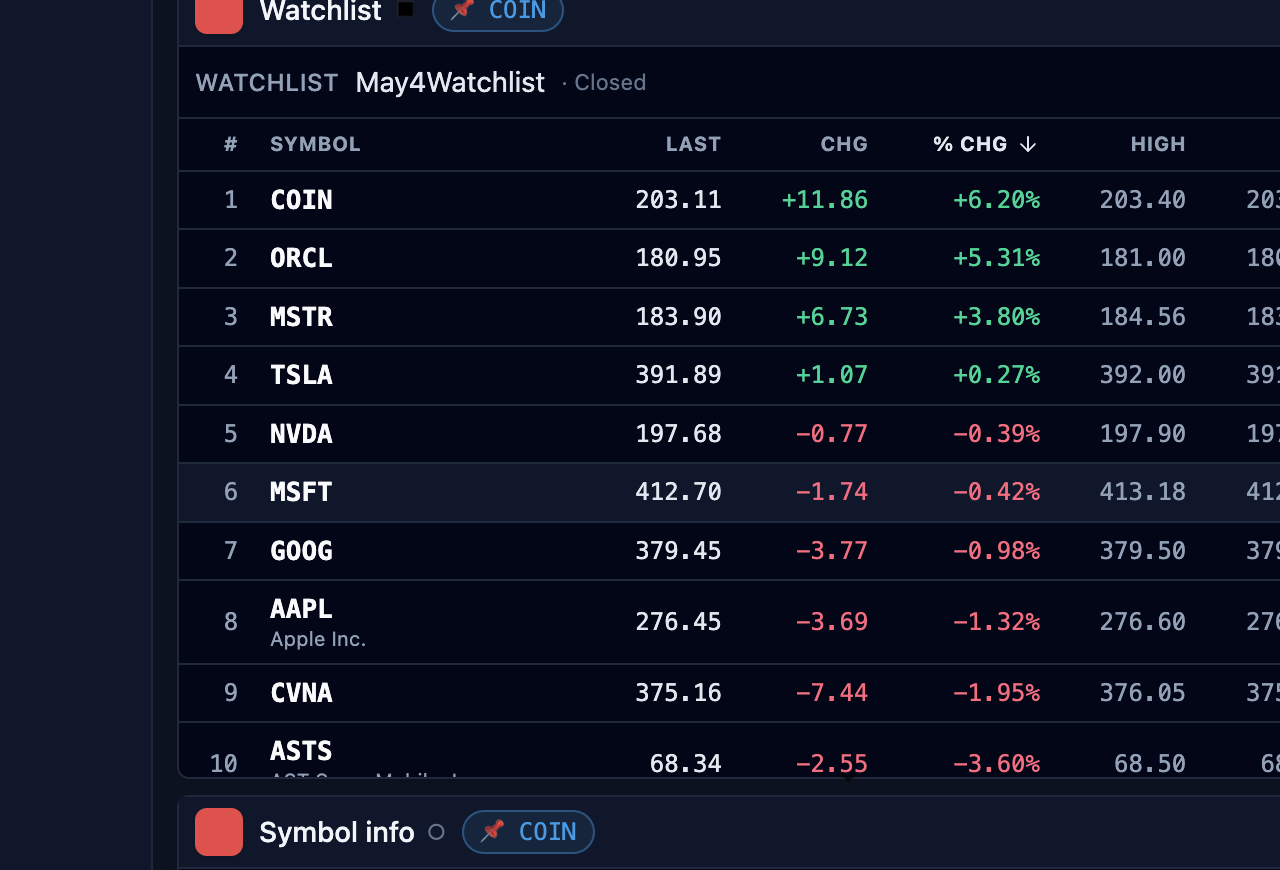Click the sort arrow next to % CHG

(x=1028, y=144)
